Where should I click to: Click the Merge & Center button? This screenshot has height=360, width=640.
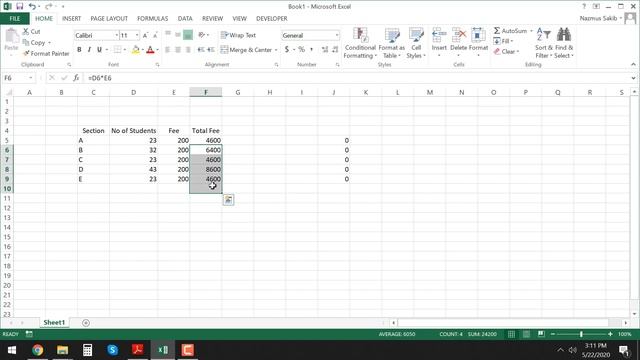[x=246, y=50]
